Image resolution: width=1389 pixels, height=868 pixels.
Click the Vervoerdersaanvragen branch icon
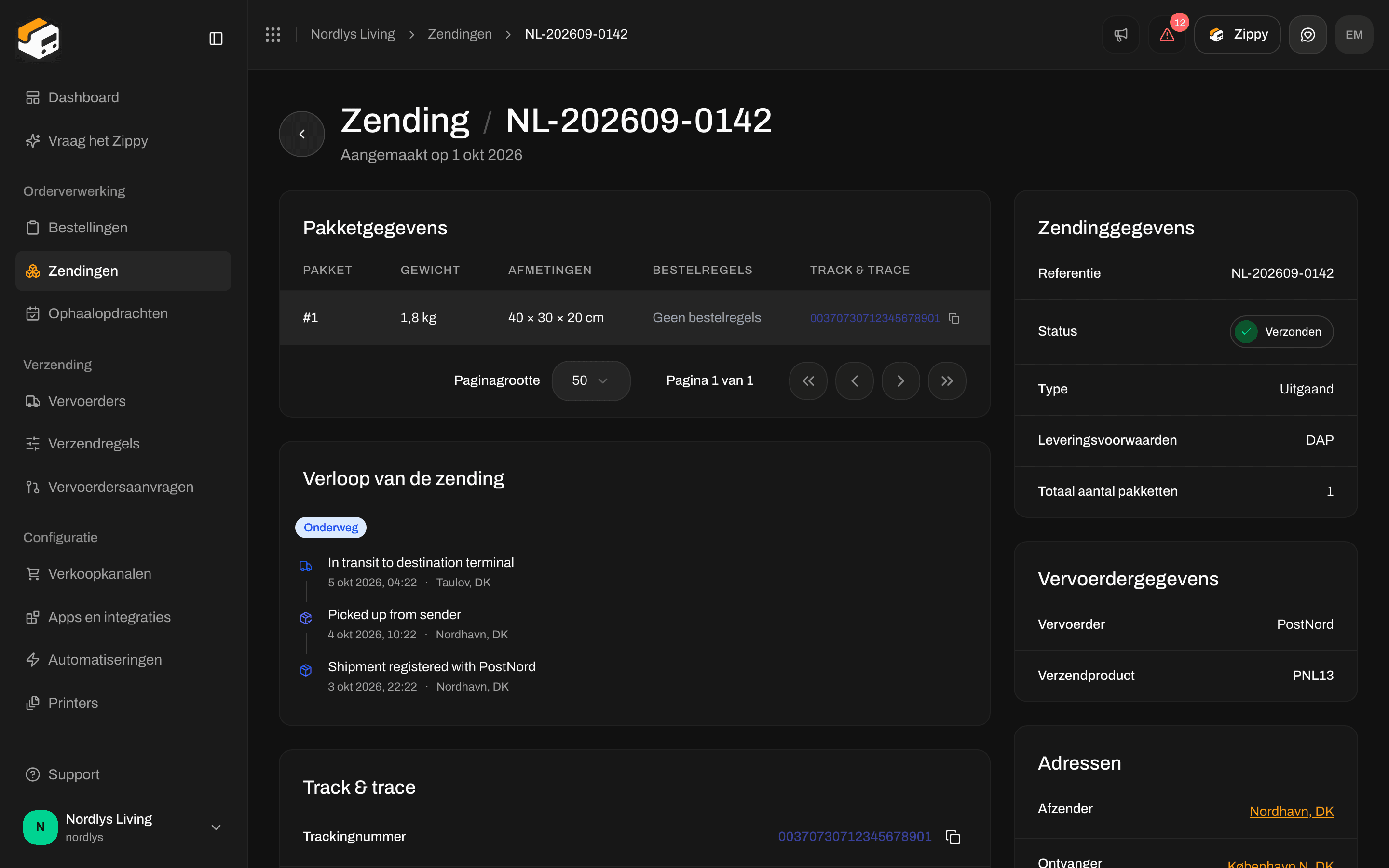33,488
